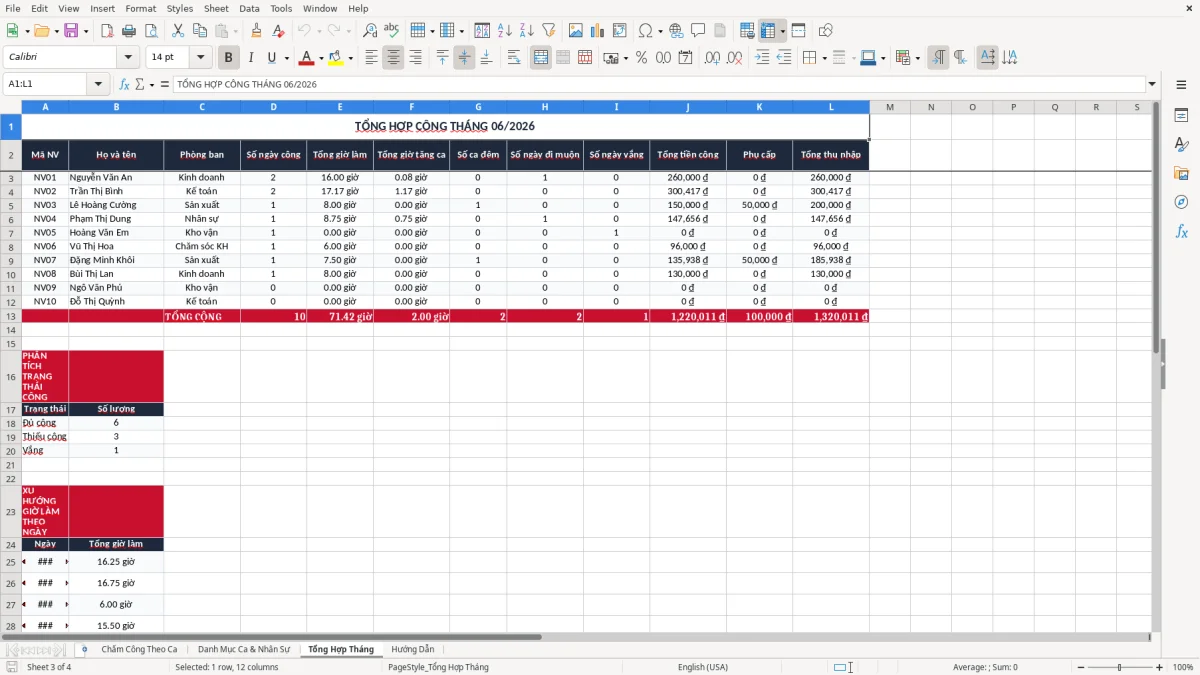Open the Open-file dropdown arrow

point(55,31)
